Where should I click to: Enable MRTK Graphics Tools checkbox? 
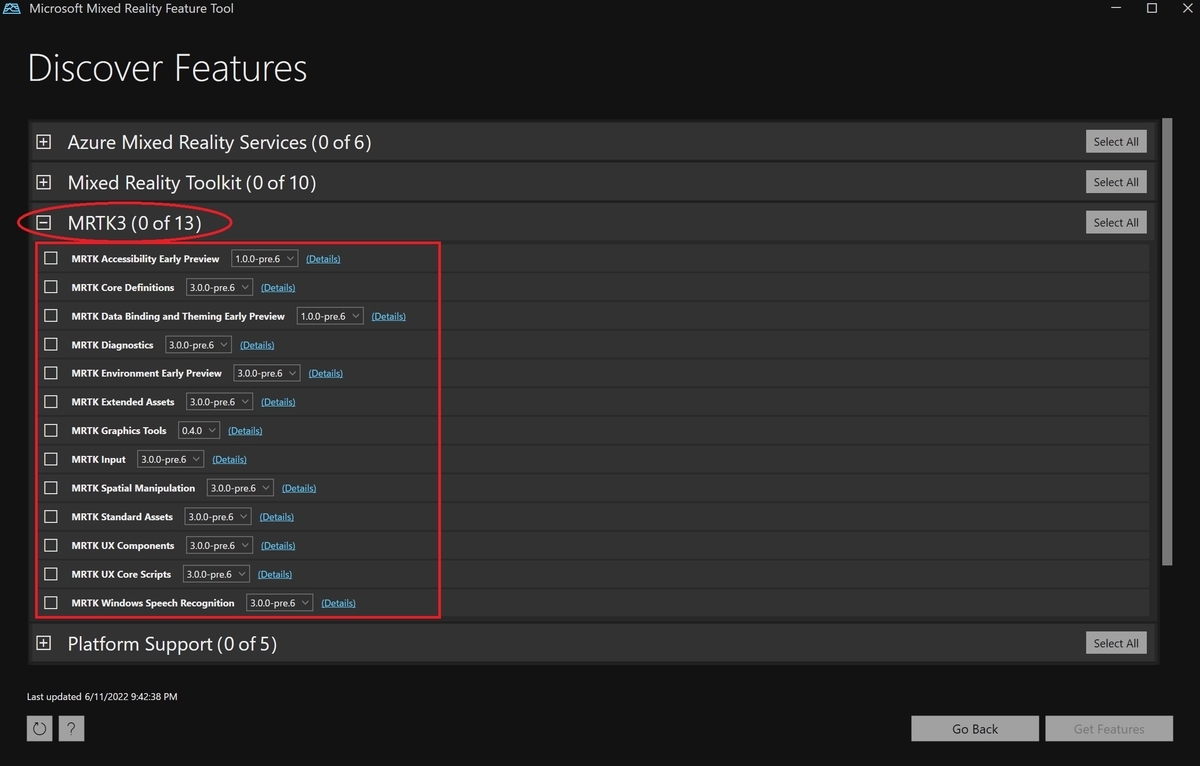pos(51,431)
